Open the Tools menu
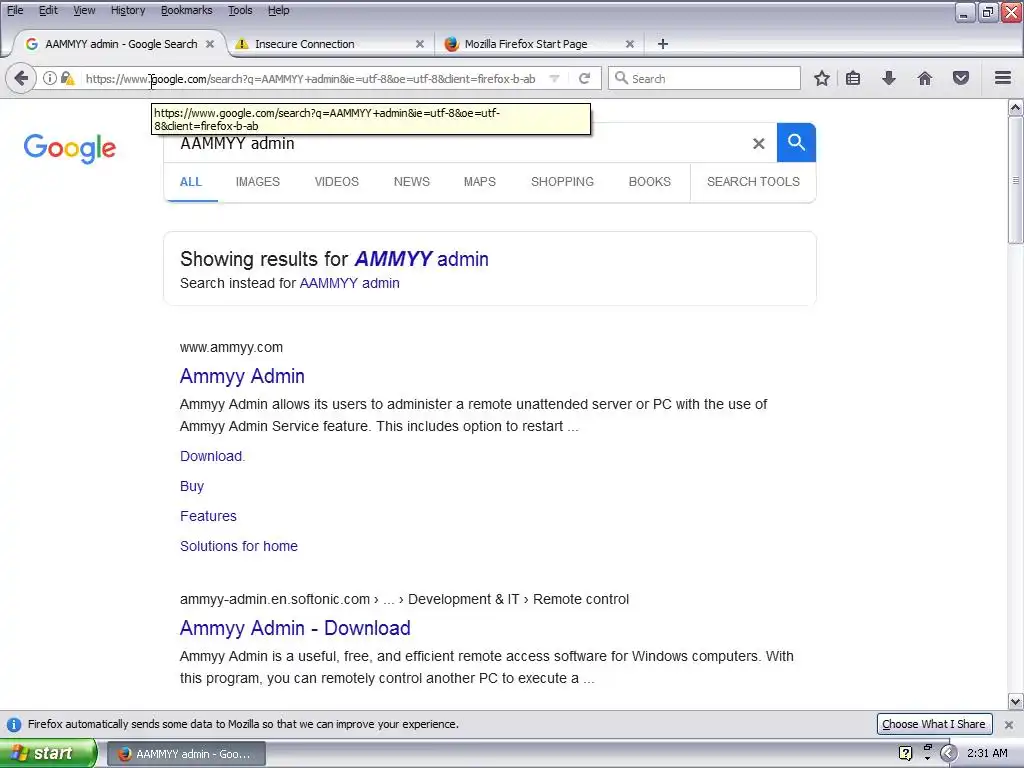Screen dimensions: 1024x768 click(x=240, y=10)
